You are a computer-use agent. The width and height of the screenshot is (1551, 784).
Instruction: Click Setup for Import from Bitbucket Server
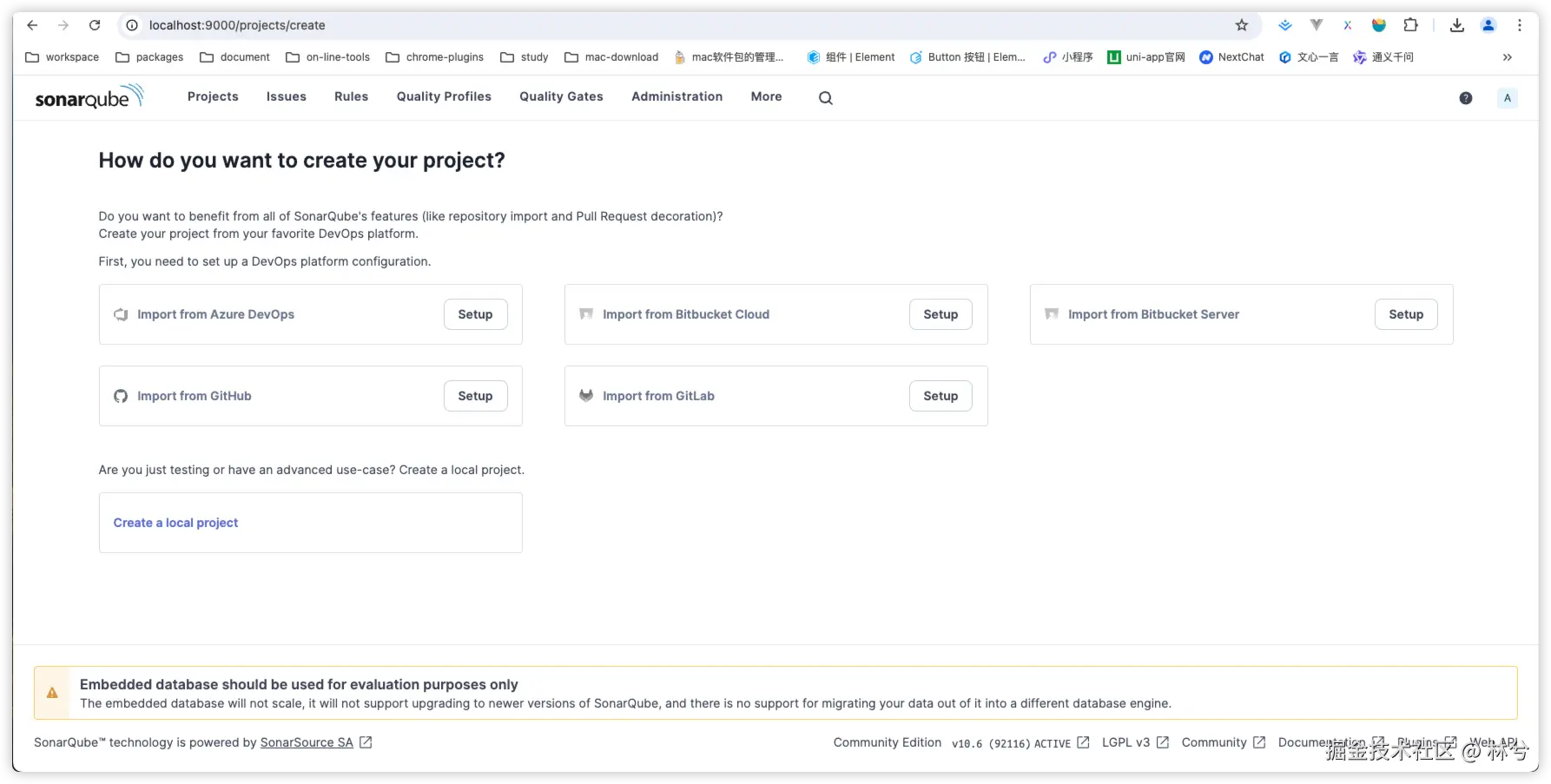[1406, 314]
